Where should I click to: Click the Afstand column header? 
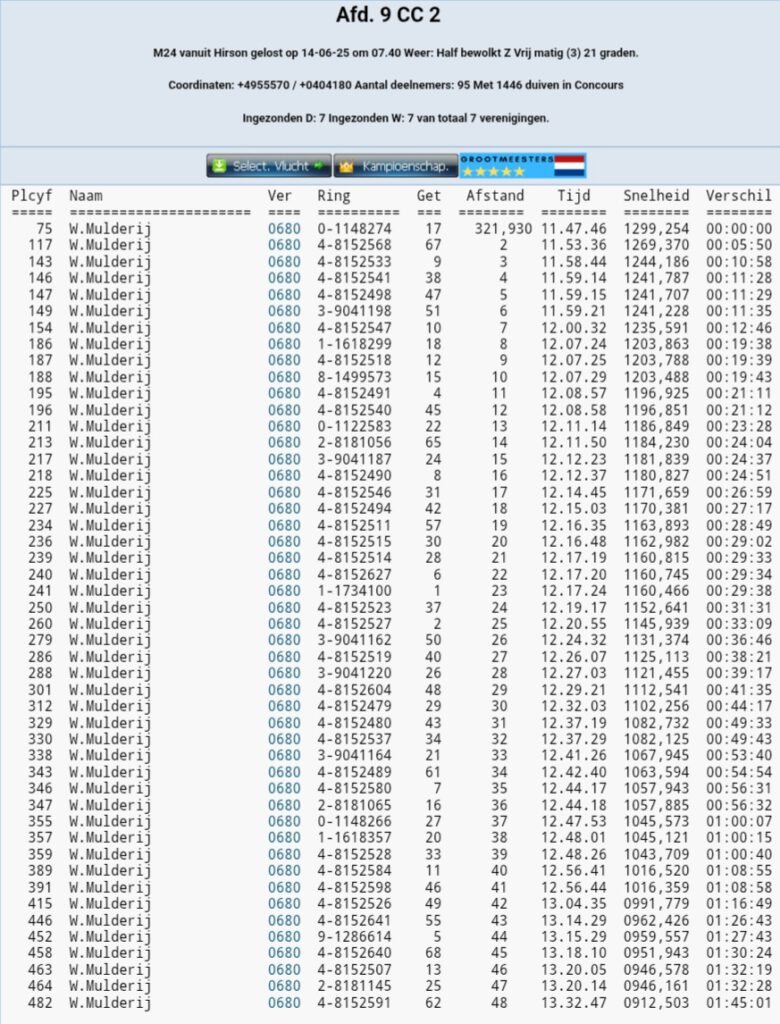tap(495, 196)
